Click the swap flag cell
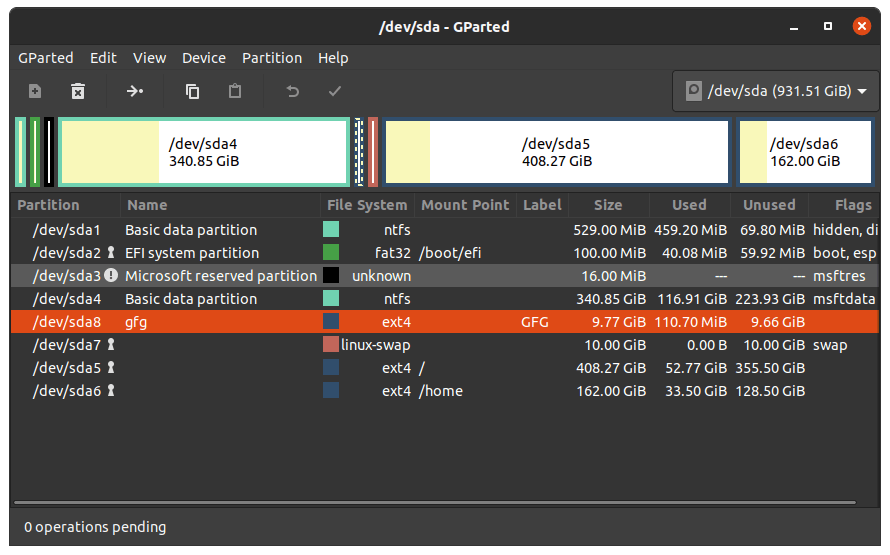890x555 pixels. pyautogui.click(x=830, y=345)
